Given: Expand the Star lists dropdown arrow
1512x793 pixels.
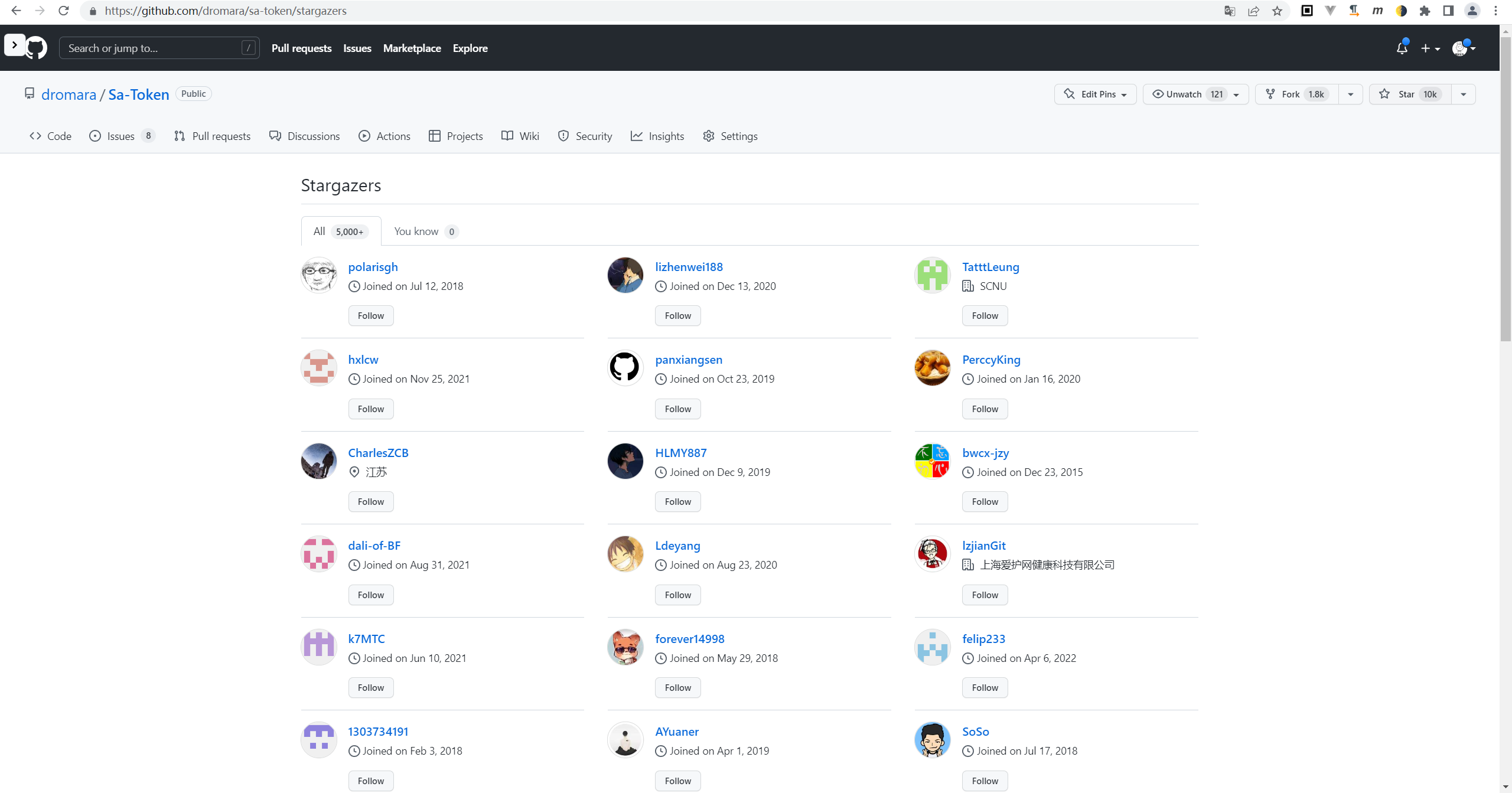Looking at the screenshot, I should click(x=1464, y=94).
